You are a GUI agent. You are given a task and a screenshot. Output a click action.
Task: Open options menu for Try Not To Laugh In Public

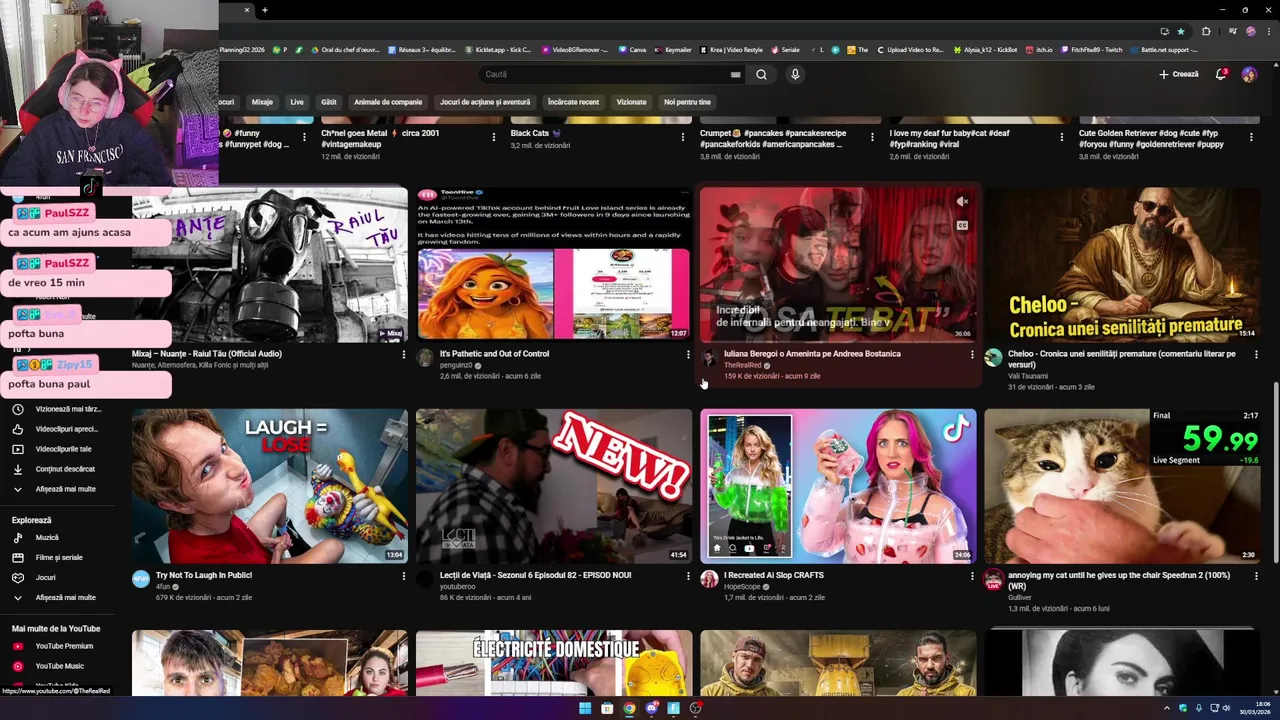point(404,576)
